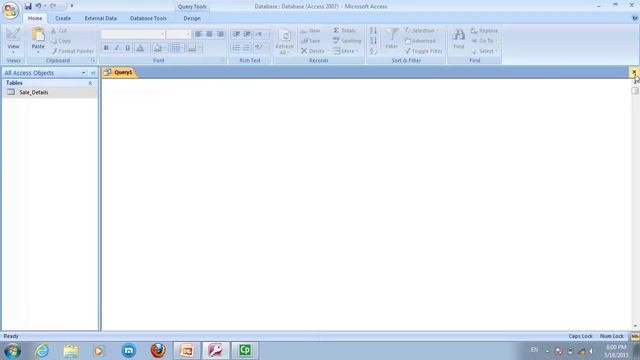Align text left

[x=198, y=34]
